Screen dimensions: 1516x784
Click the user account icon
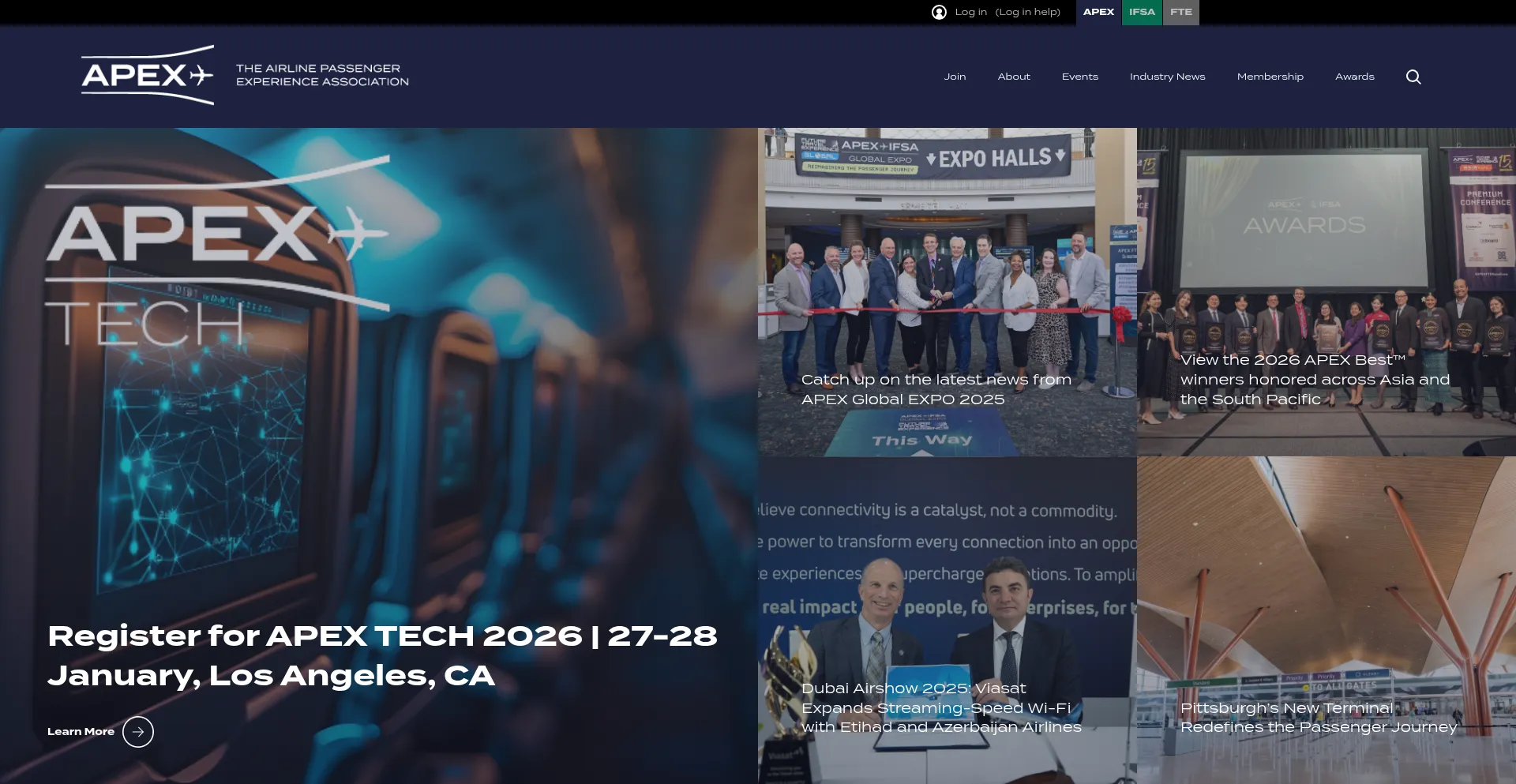tap(939, 12)
